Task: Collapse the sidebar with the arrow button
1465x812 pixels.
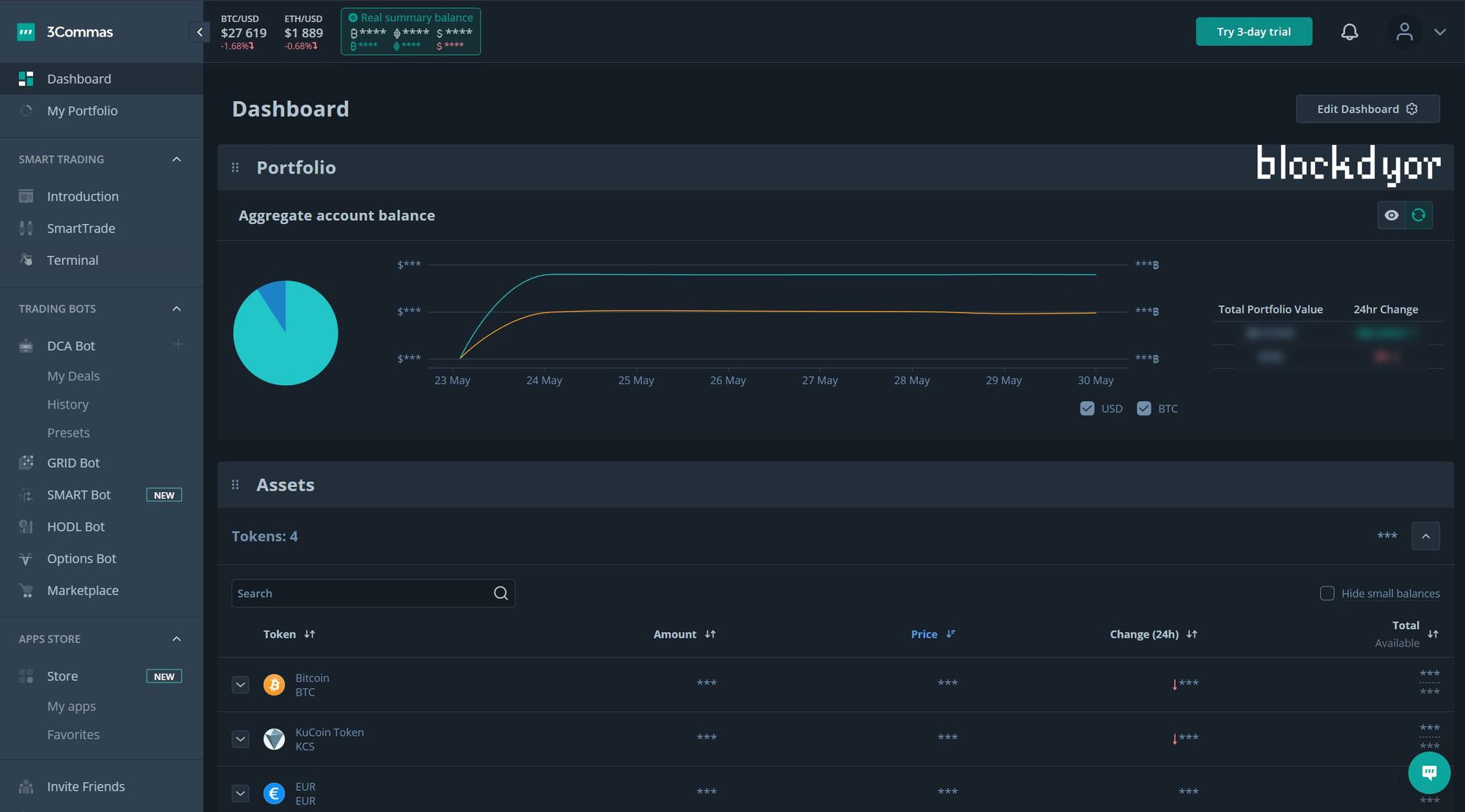Action: 199,31
